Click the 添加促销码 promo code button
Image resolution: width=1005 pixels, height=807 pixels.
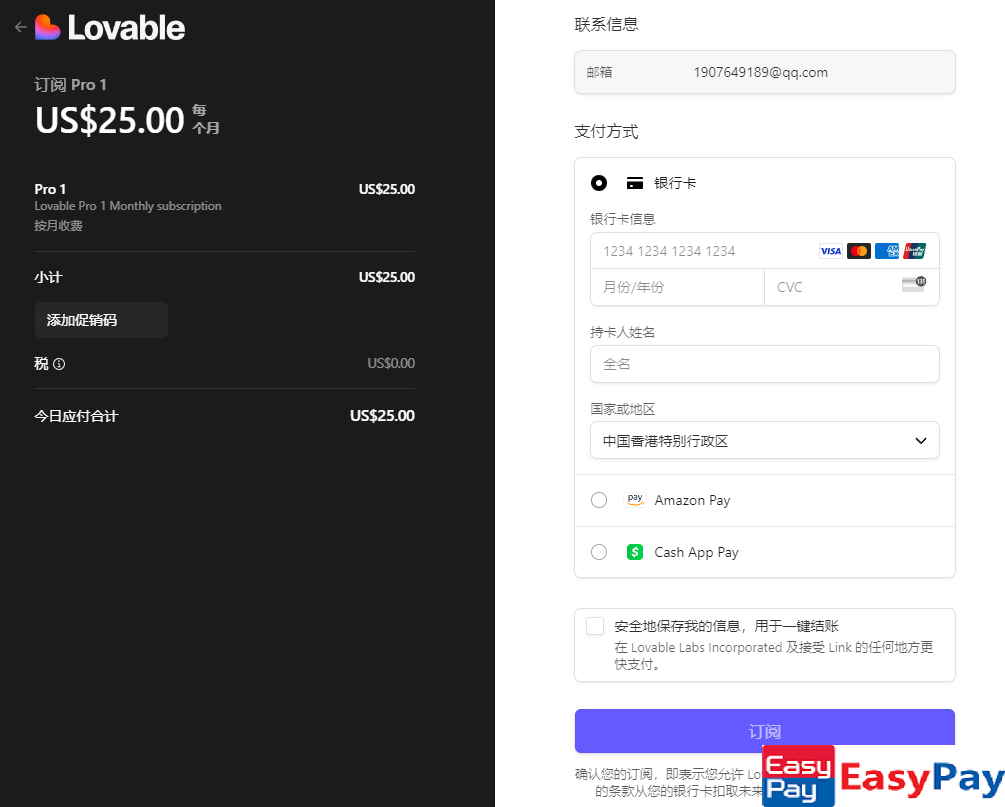point(101,320)
